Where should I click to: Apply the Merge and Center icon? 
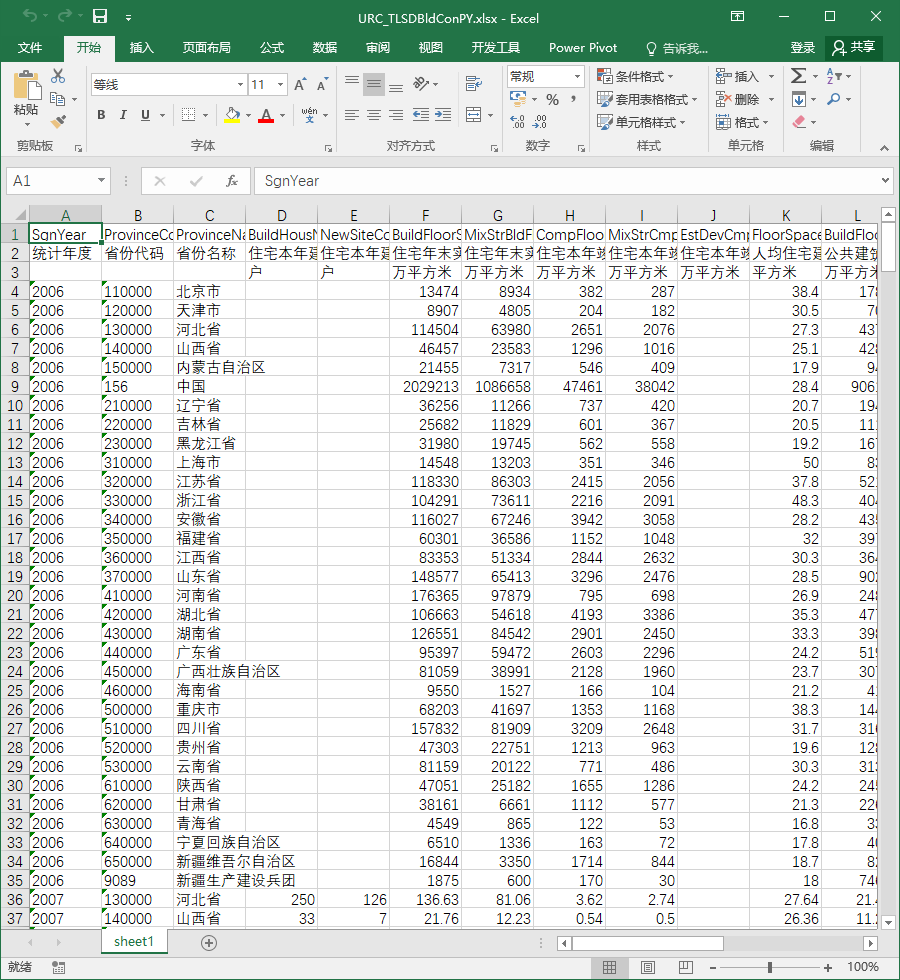click(474, 115)
